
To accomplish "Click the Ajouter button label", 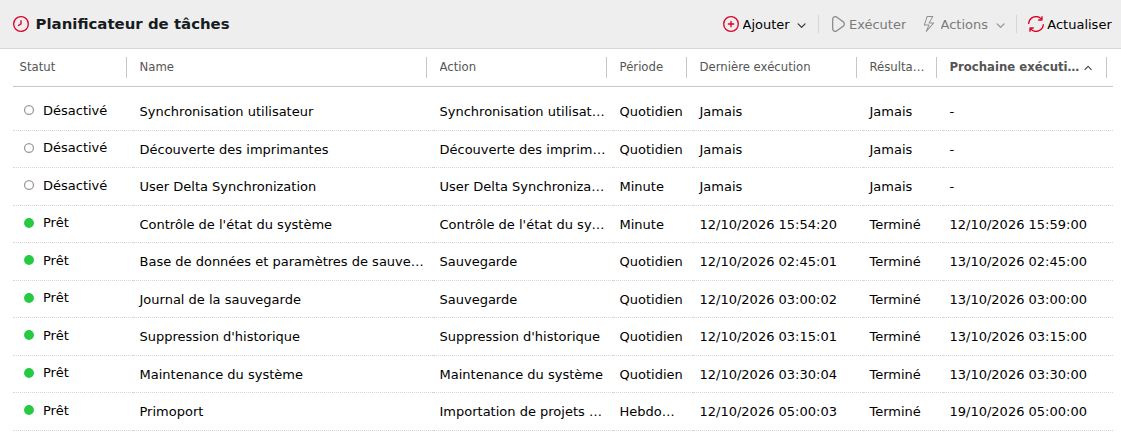I will tap(766, 25).
